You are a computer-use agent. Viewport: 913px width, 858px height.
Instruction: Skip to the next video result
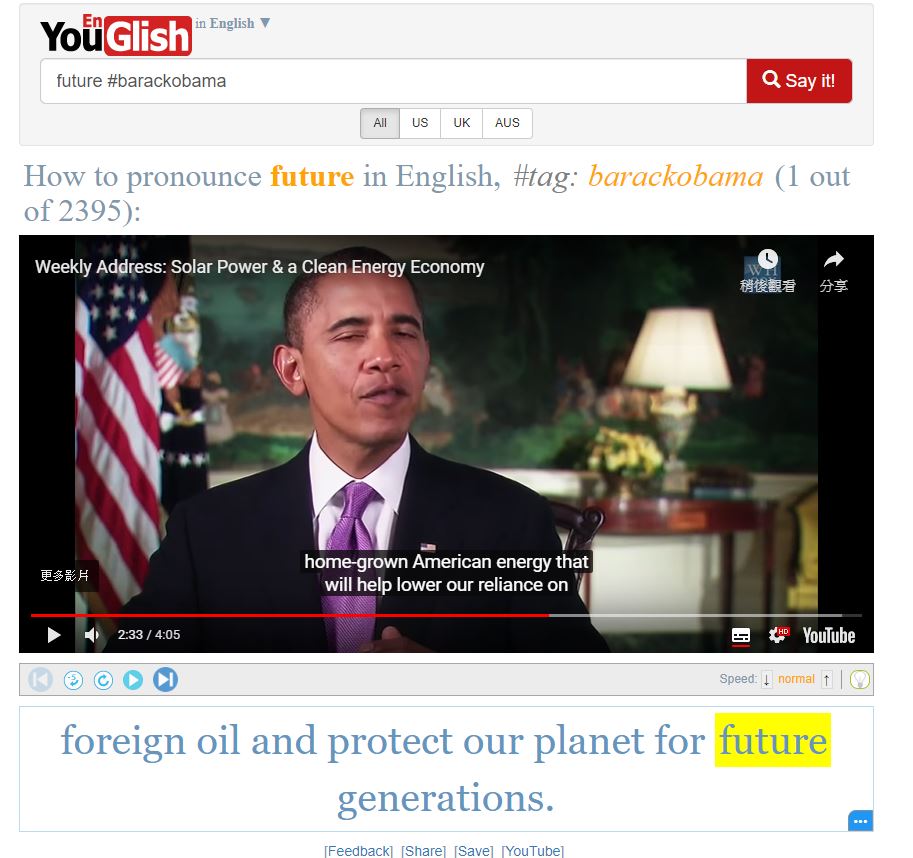click(x=165, y=680)
